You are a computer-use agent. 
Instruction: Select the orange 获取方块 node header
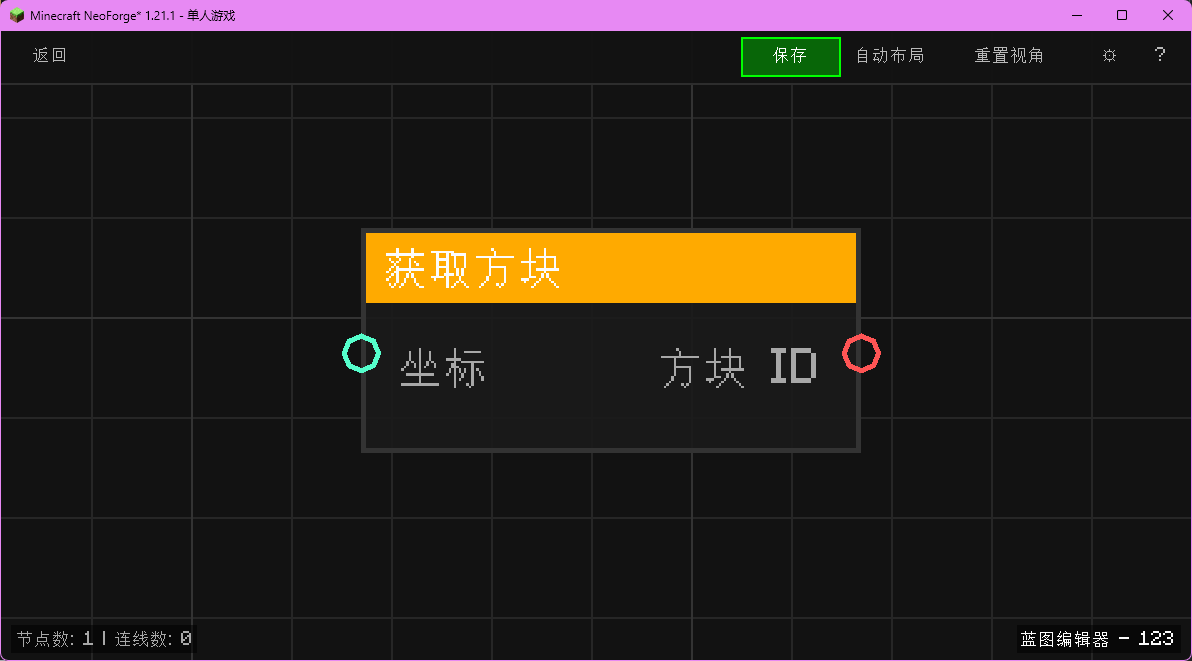[610, 268]
